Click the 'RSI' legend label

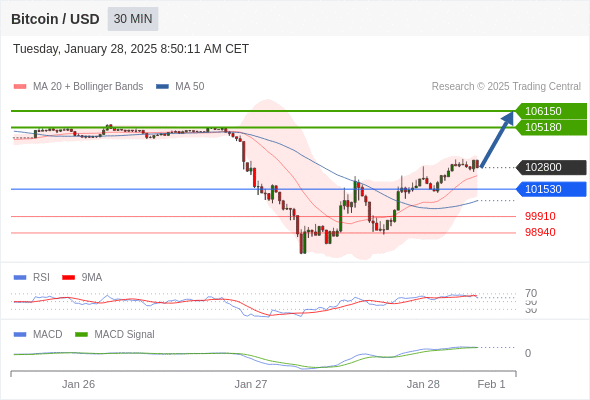coord(41,278)
